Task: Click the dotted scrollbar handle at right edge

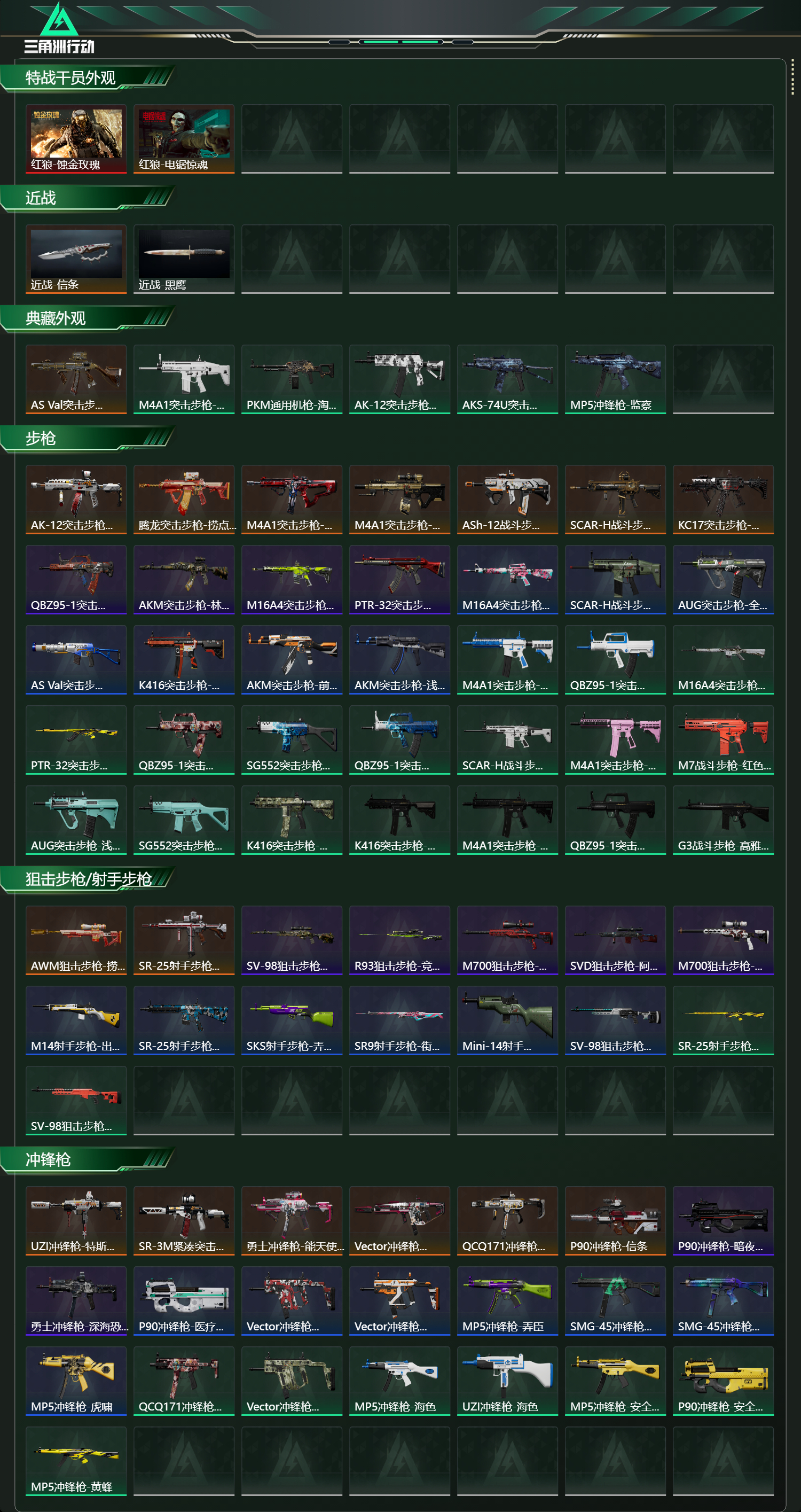Action: tap(793, 76)
